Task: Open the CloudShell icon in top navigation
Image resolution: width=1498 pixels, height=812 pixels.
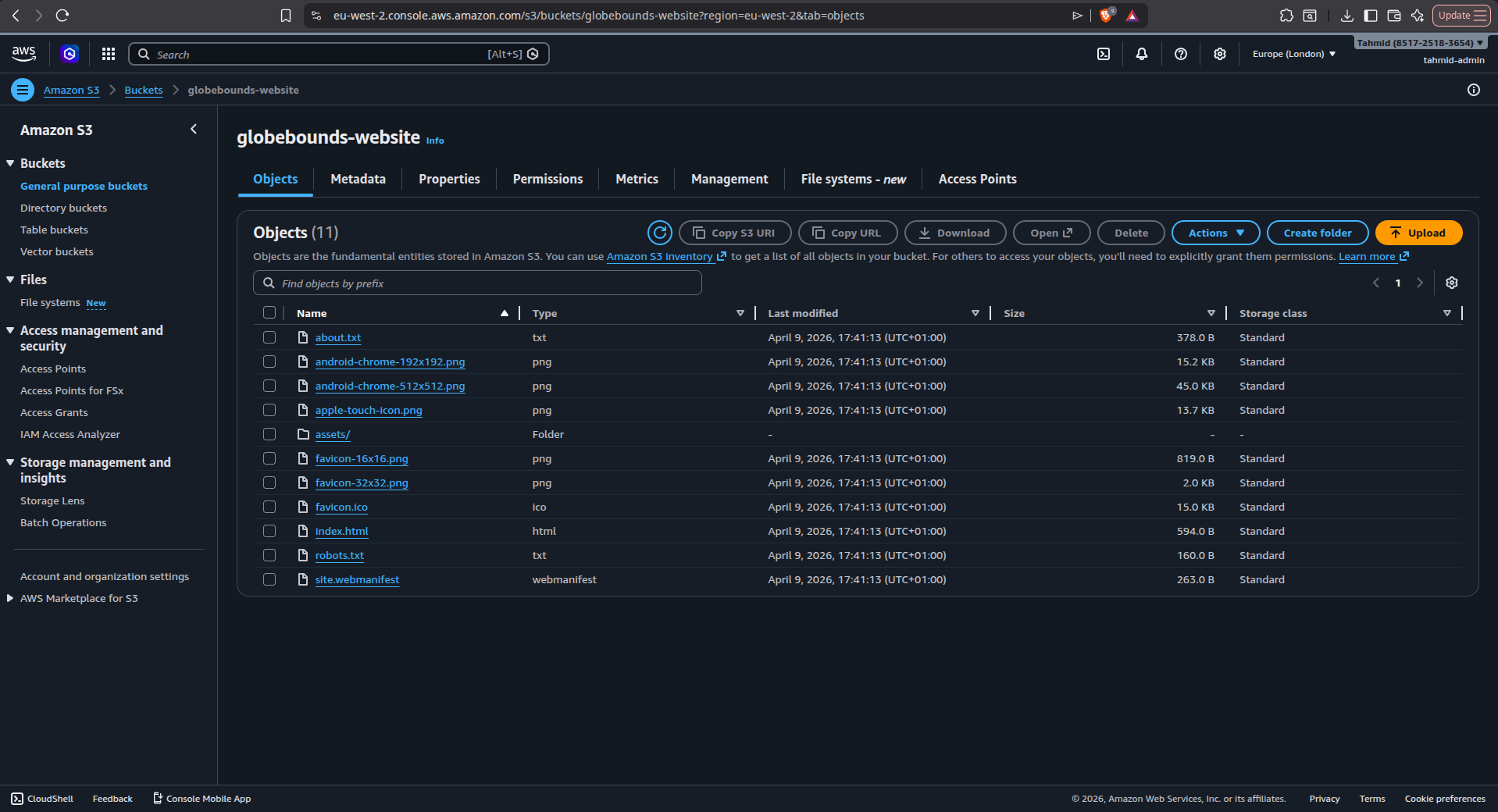Action: pos(1104,54)
